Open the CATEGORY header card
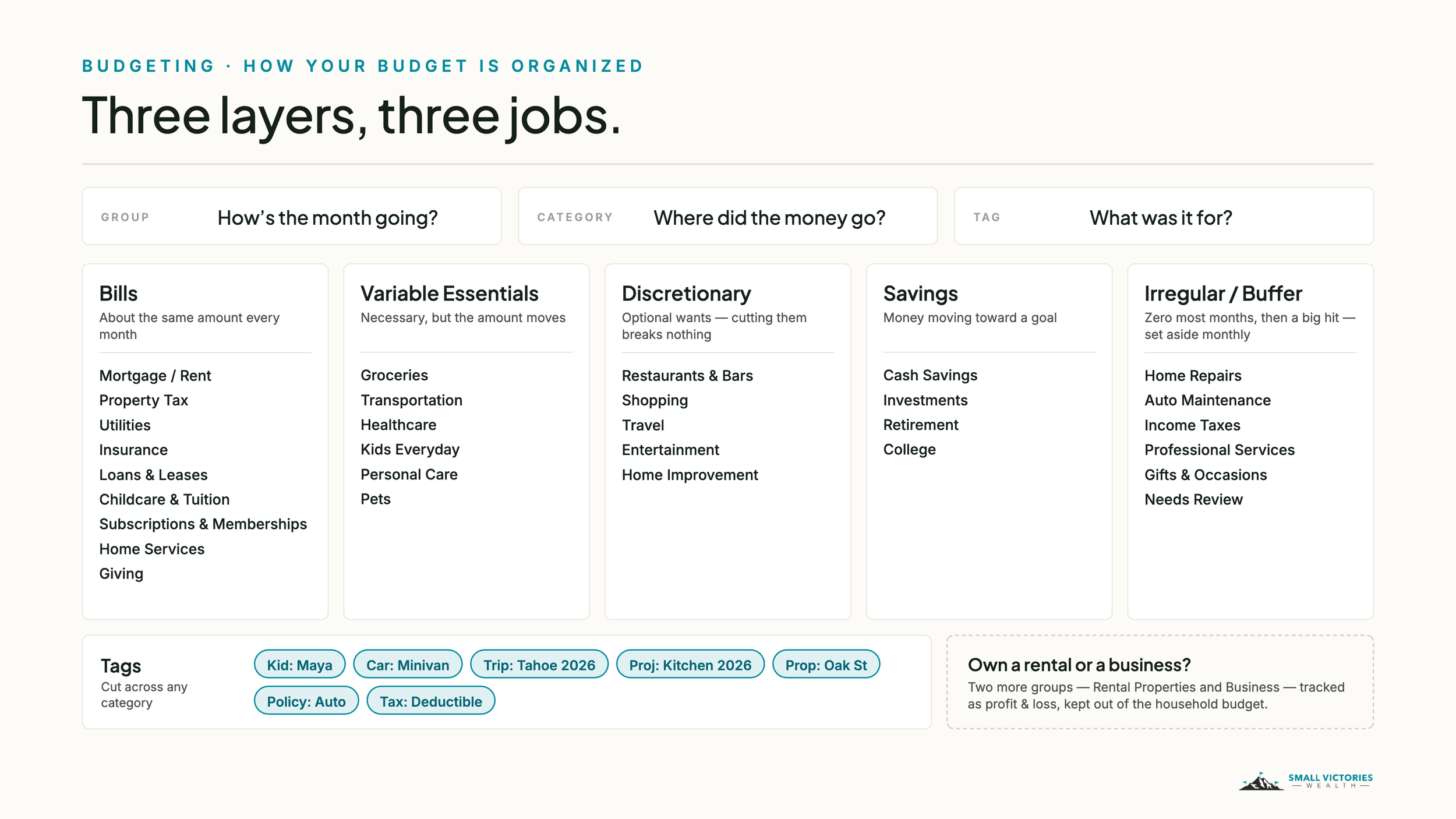This screenshot has width=1456, height=819. click(x=728, y=216)
